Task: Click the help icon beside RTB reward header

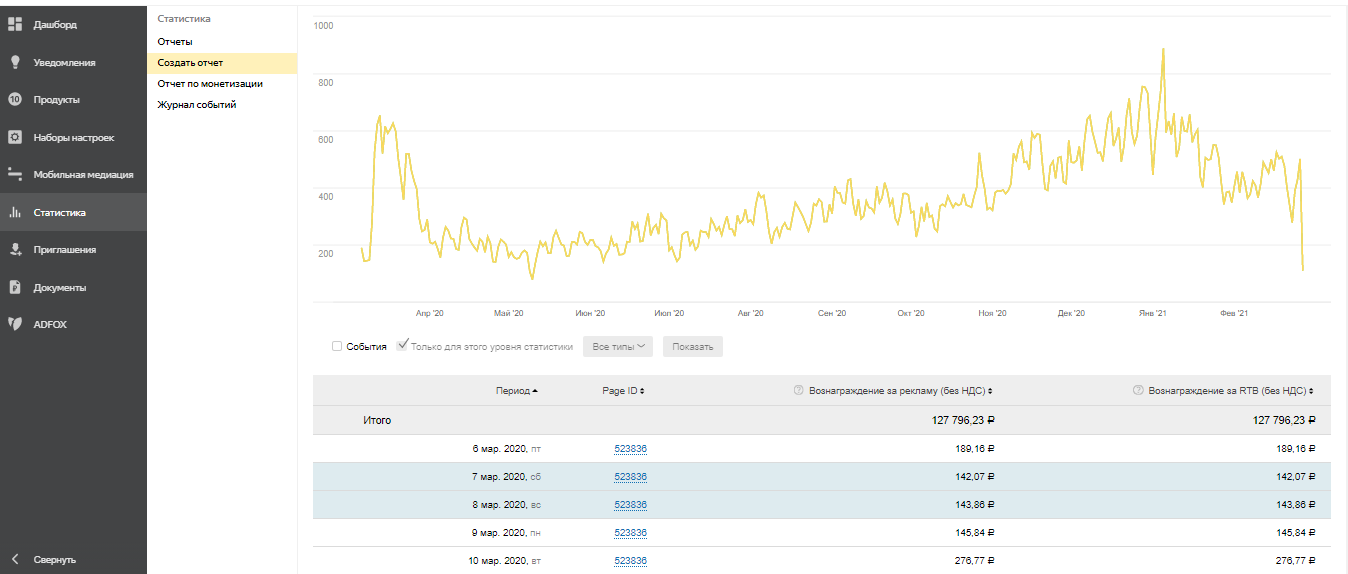Action: coord(1138,391)
